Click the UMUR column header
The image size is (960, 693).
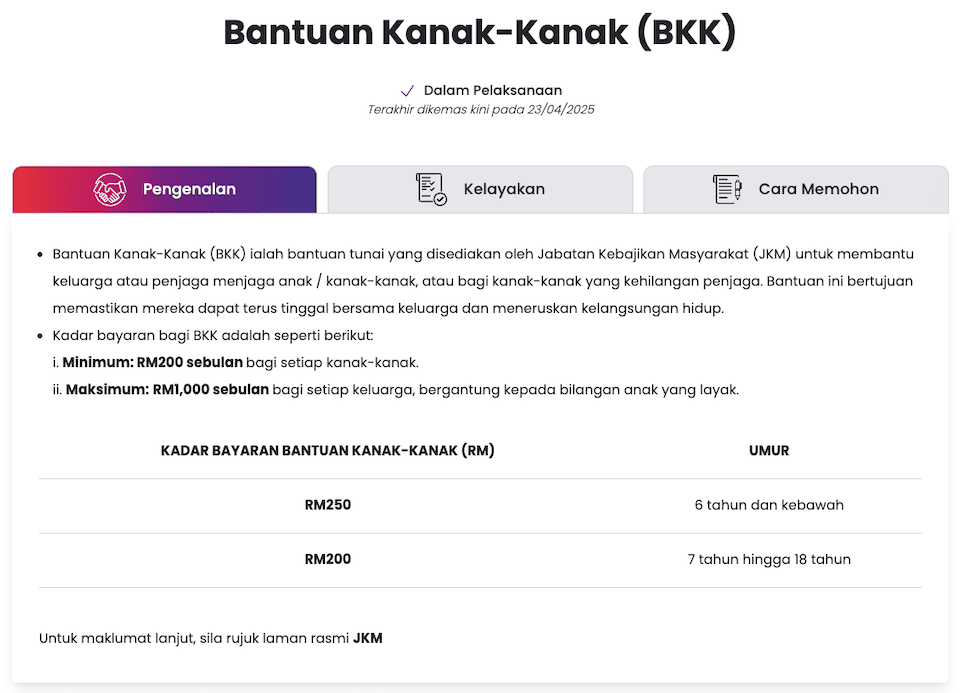pyautogui.click(x=769, y=450)
